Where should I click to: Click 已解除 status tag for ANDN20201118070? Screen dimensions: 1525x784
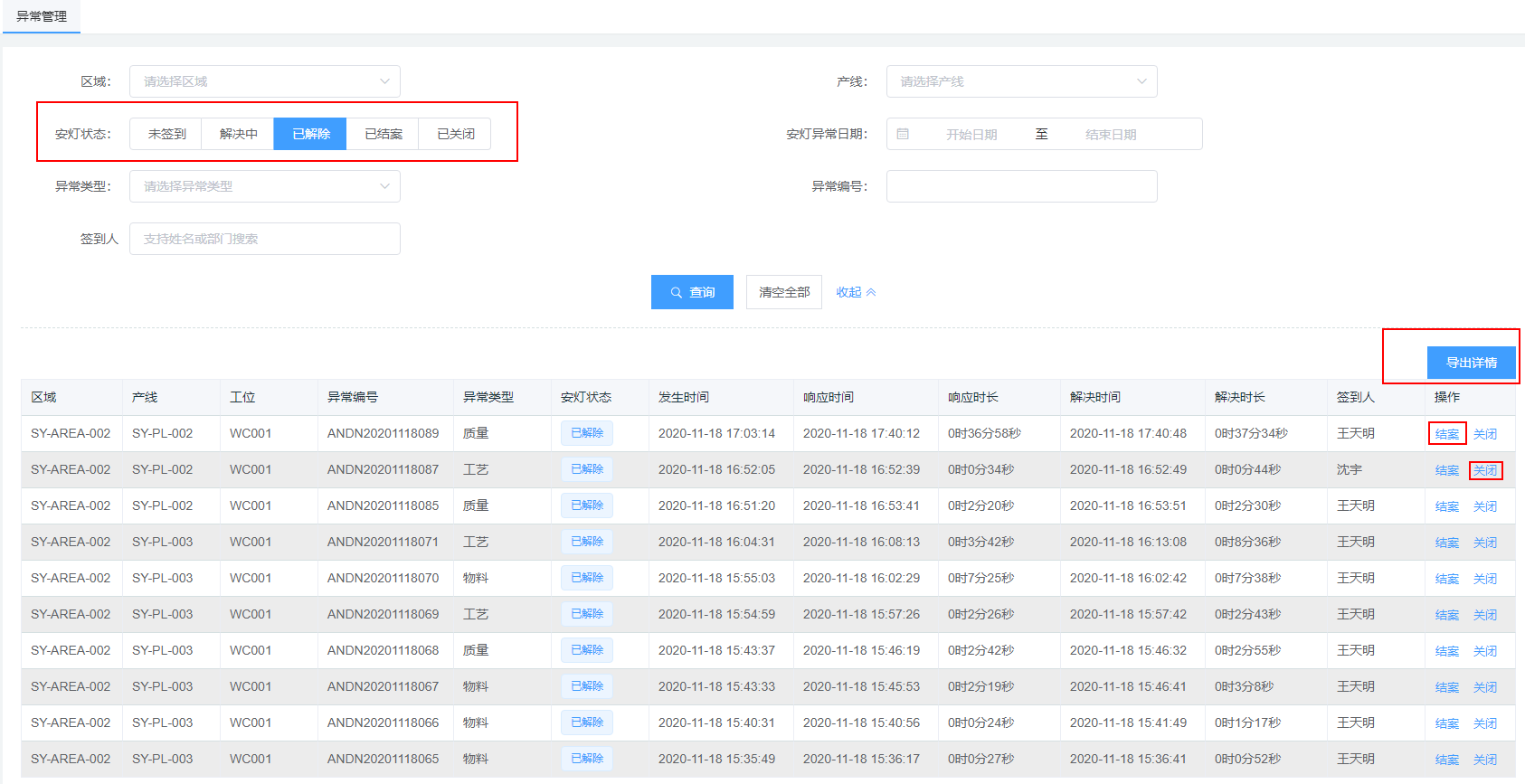(587, 578)
